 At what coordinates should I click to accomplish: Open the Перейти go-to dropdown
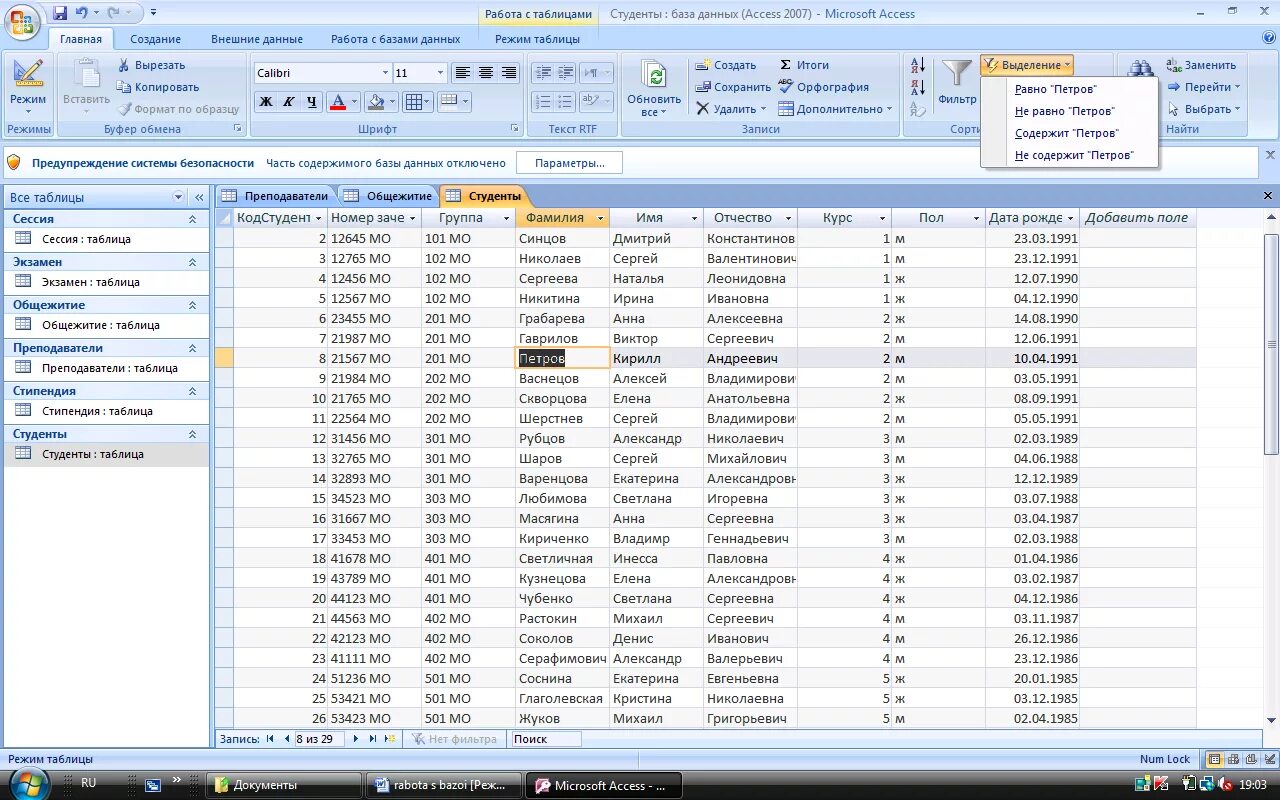pos(1203,87)
